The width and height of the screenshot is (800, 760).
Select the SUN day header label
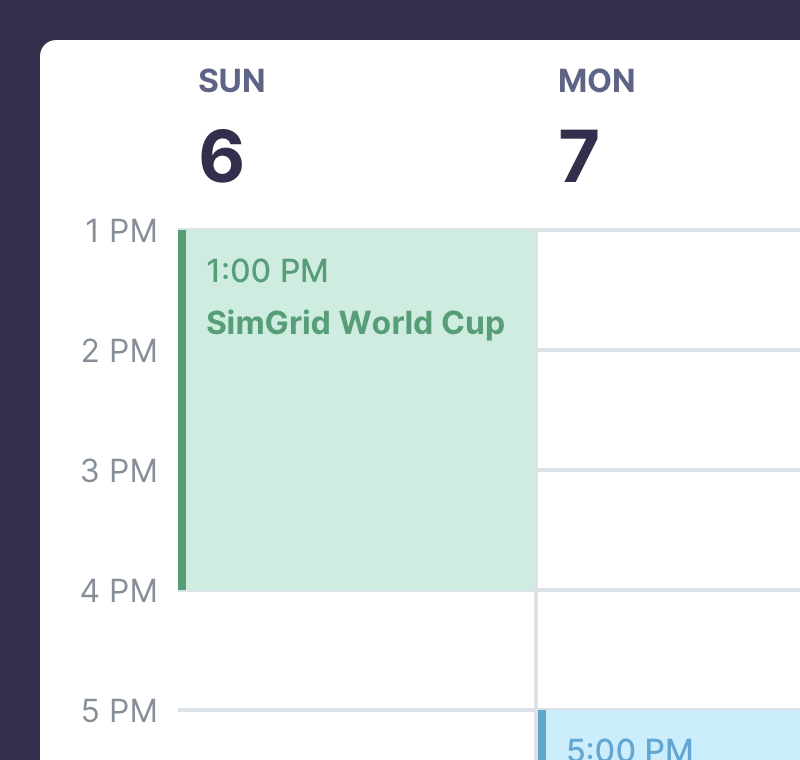point(232,81)
